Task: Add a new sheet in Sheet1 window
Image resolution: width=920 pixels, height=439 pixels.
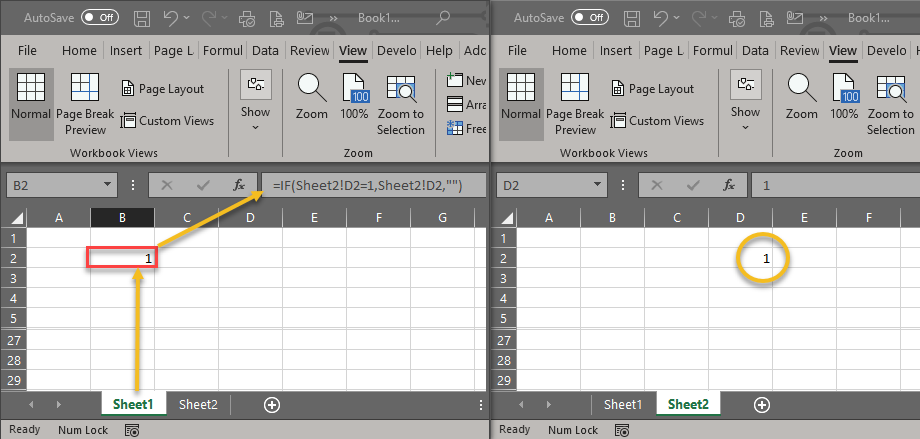Action: 272,404
